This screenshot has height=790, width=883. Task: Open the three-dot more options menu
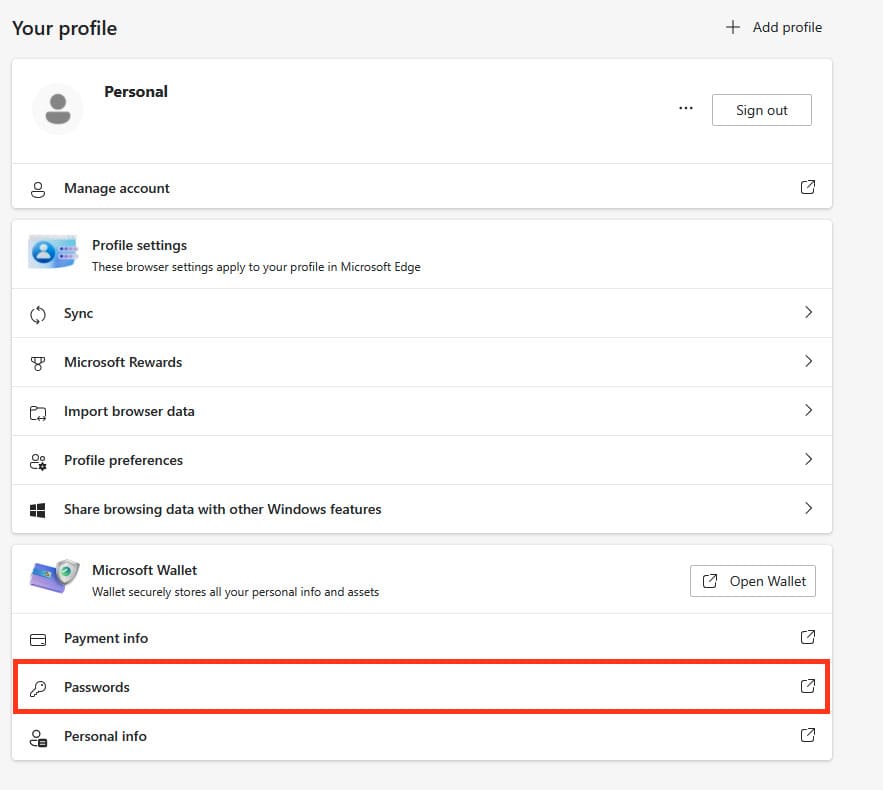685,109
